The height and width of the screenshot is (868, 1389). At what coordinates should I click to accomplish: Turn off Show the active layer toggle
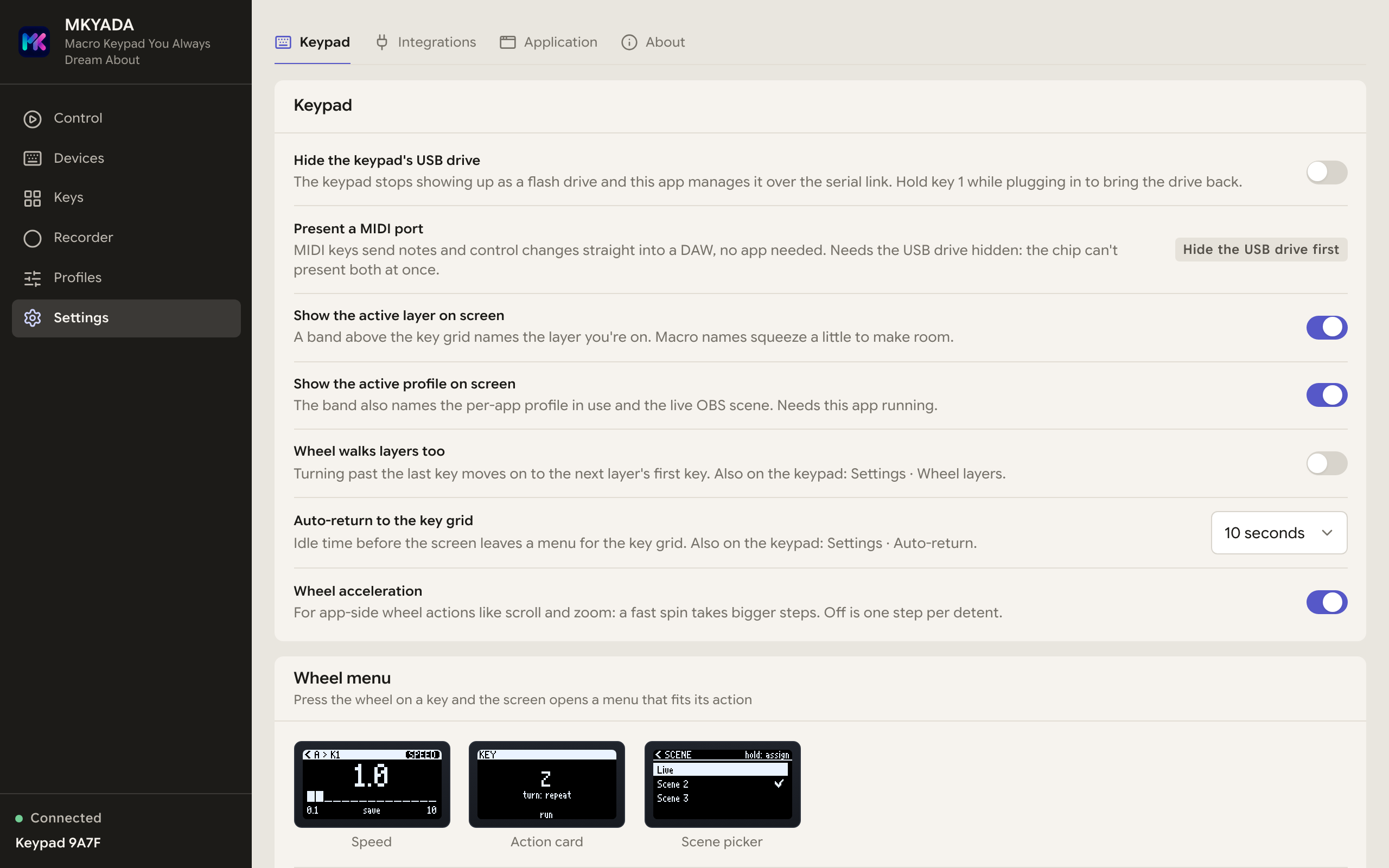tap(1327, 327)
